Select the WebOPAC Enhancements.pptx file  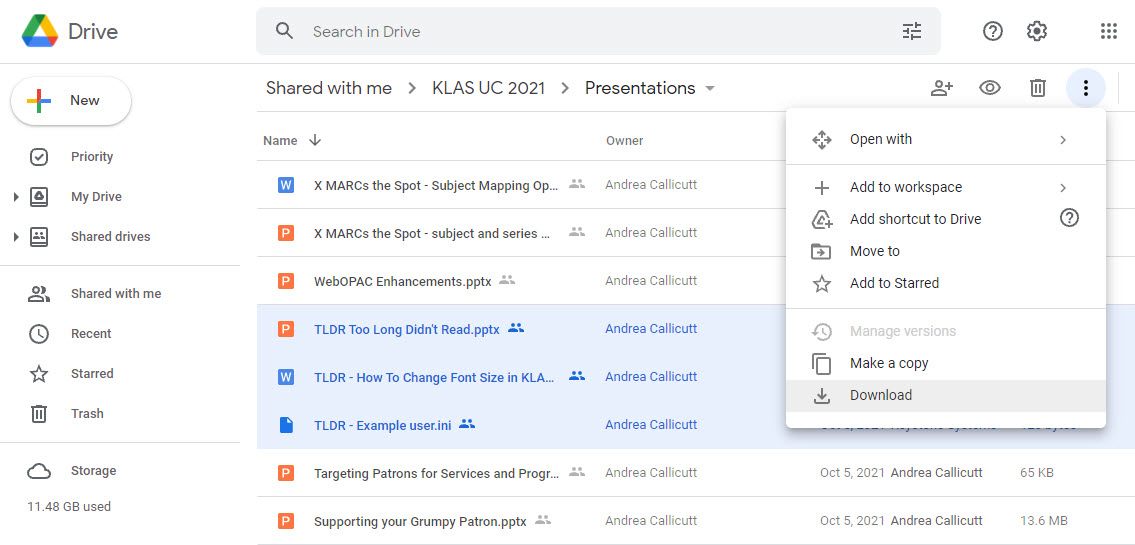[402, 281]
